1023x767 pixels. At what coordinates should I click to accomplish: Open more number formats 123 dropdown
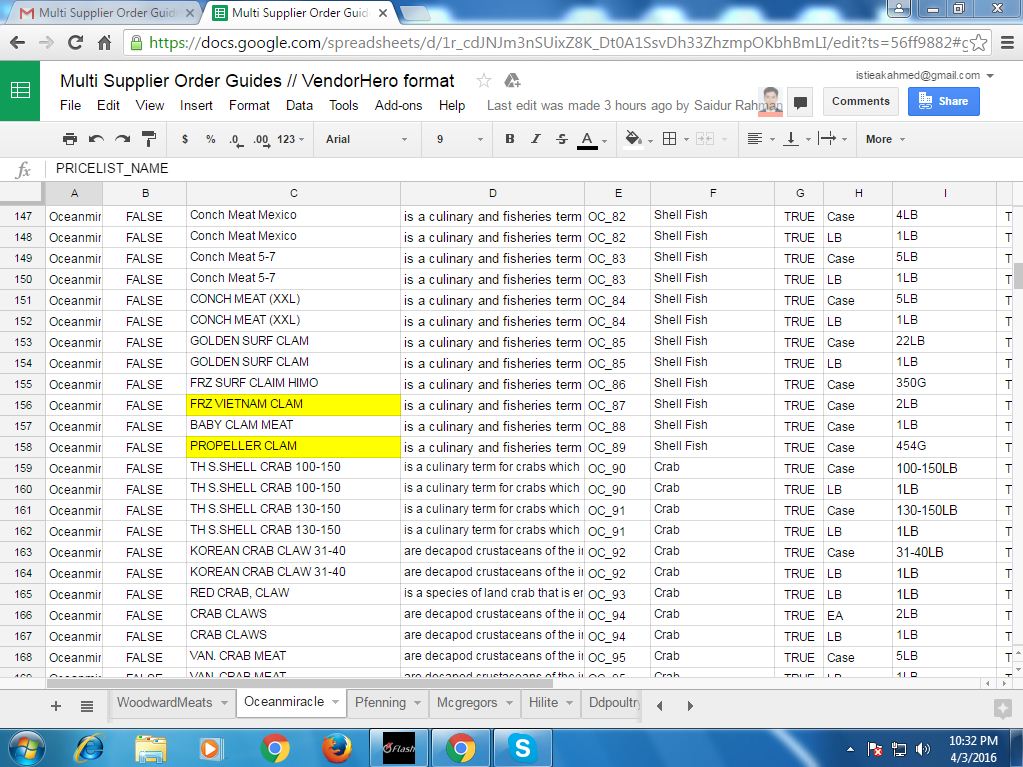click(290, 139)
